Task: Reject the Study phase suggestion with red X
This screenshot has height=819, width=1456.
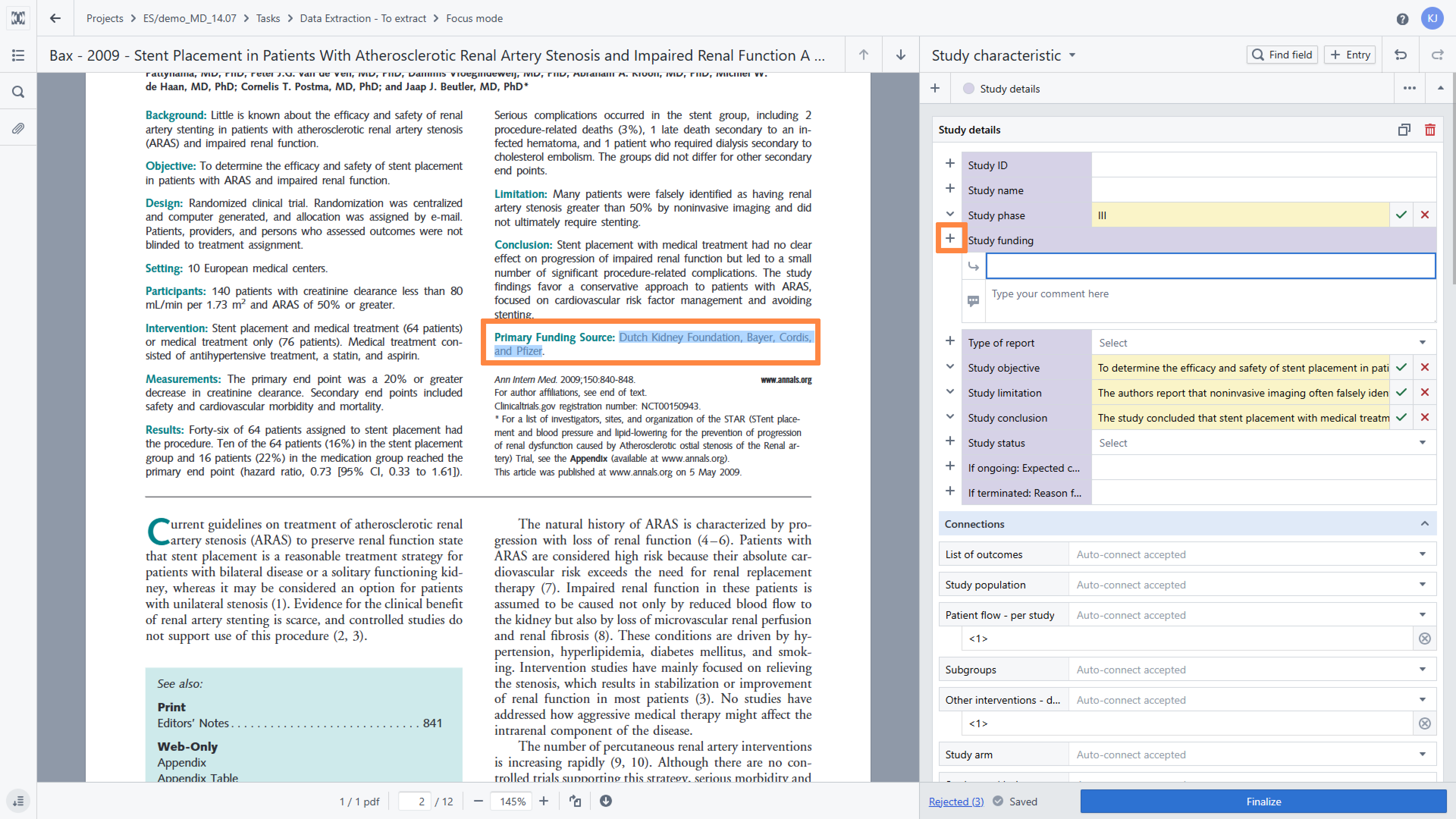Action: pos(1425,215)
